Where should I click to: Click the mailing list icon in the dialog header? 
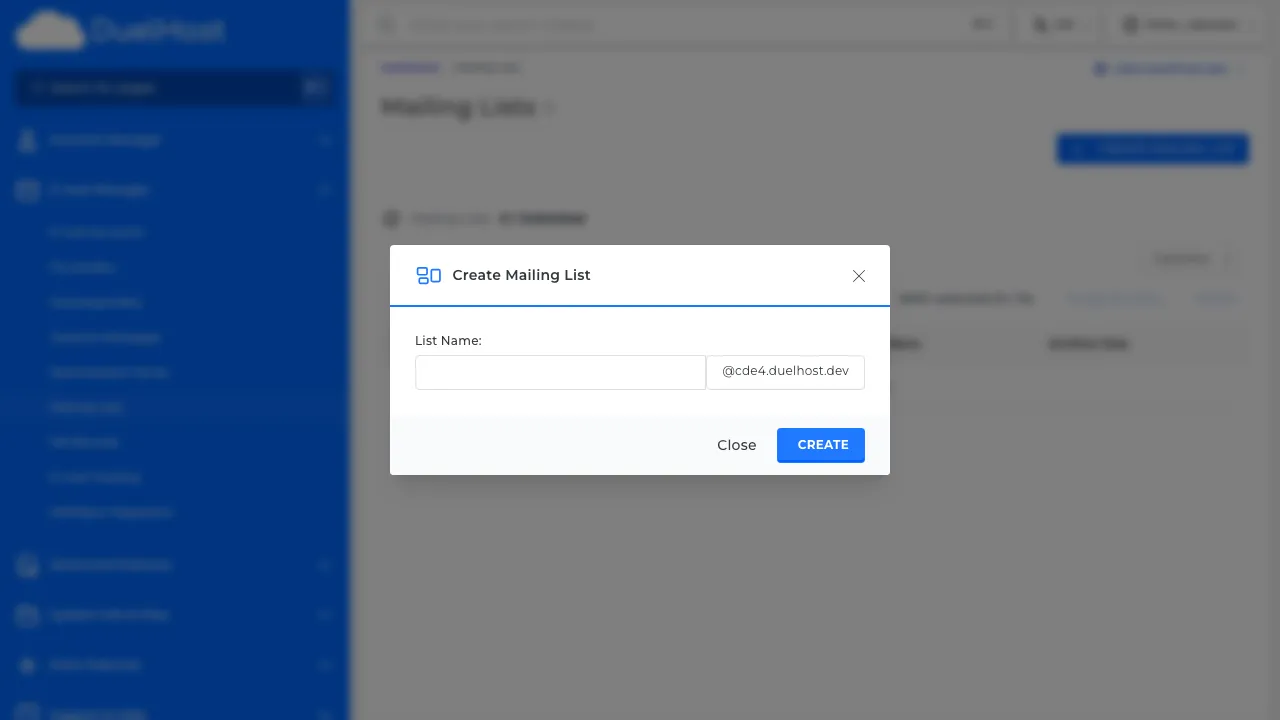coord(429,275)
